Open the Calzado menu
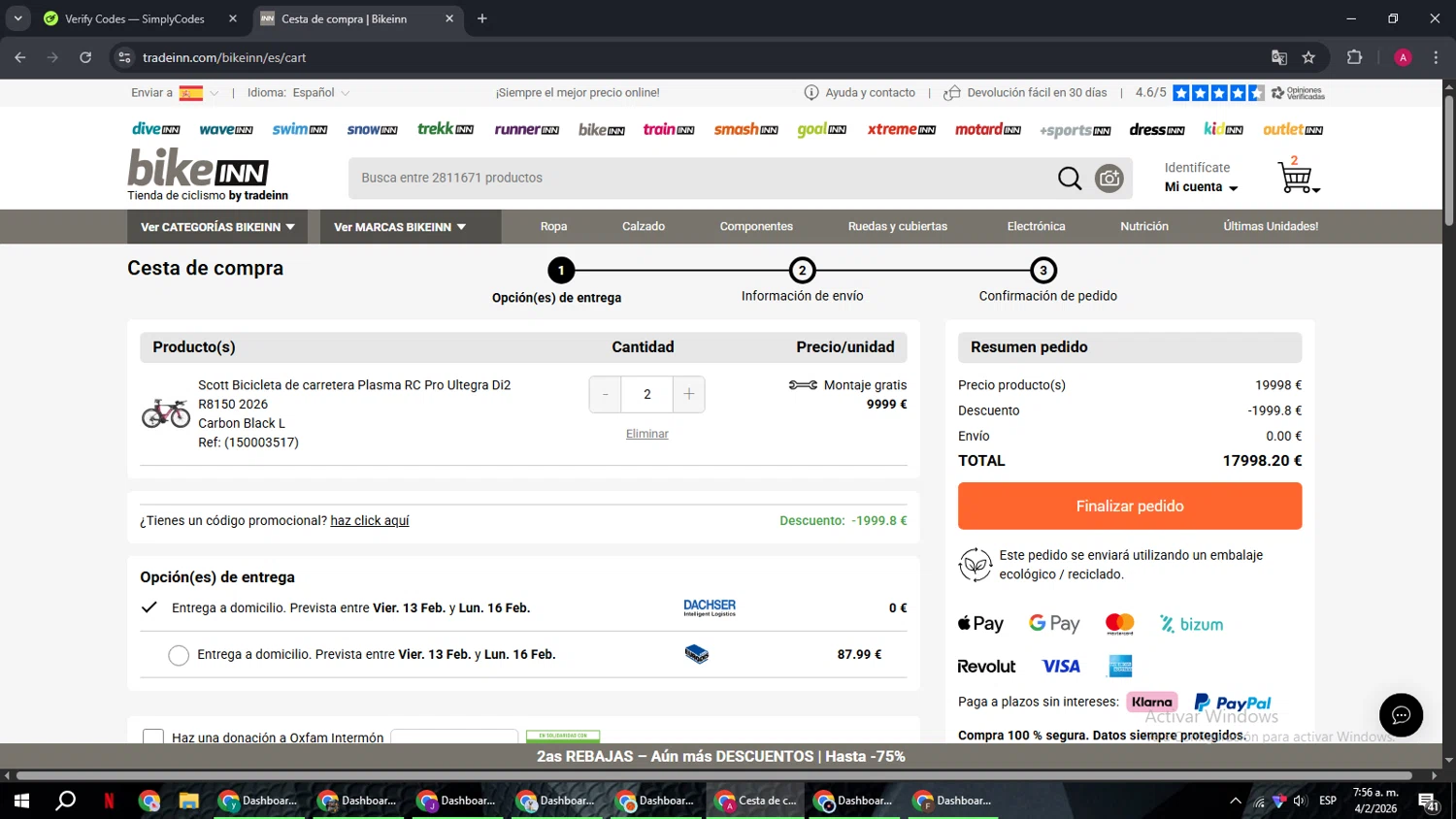 click(644, 226)
